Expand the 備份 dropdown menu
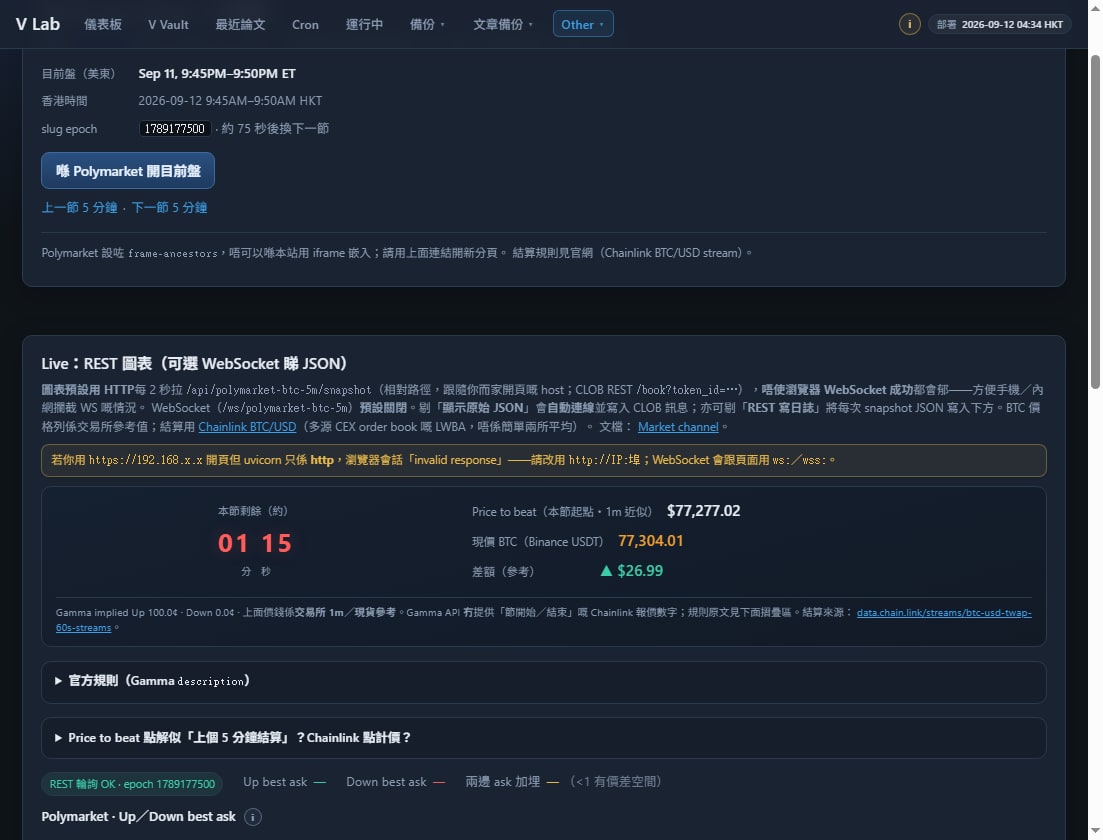 point(427,24)
